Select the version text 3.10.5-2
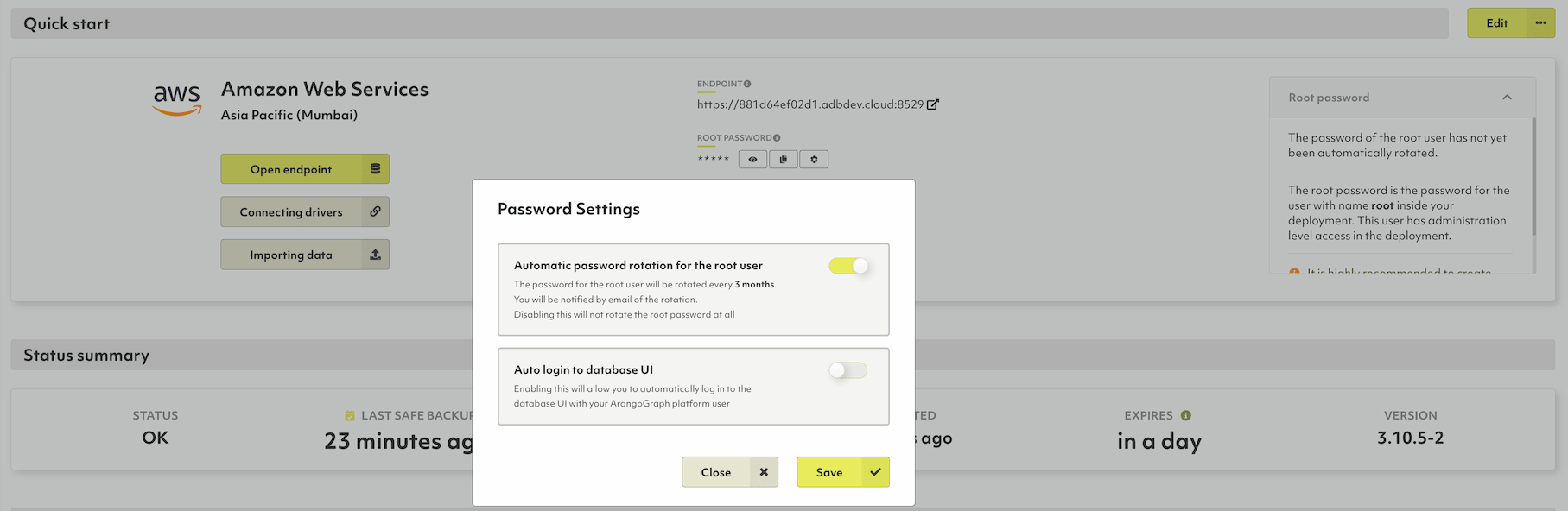The width and height of the screenshot is (1568, 511). [x=1410, y=438]
